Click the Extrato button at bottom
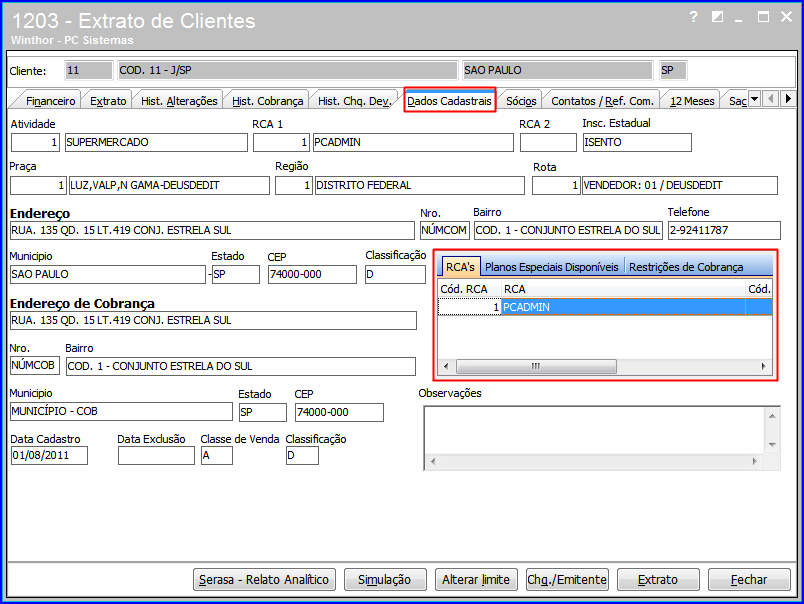Screen dimensions: 804x604 tap(658, 579)
